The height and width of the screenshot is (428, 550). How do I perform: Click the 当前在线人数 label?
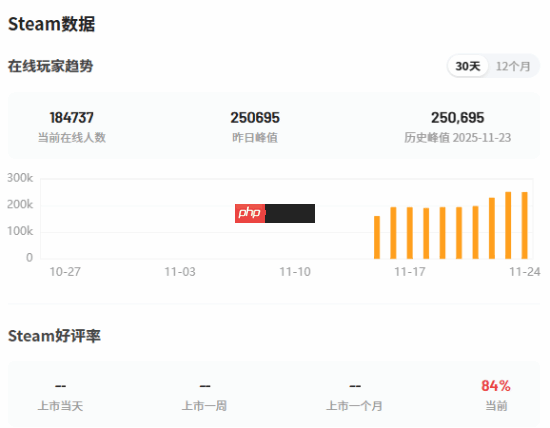pyautogui.click(x=72, y=138)
